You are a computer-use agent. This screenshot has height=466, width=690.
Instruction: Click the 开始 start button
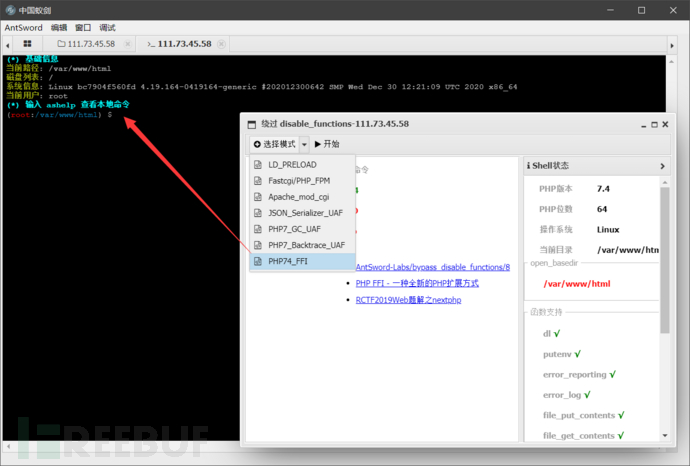tap(327, 144)
